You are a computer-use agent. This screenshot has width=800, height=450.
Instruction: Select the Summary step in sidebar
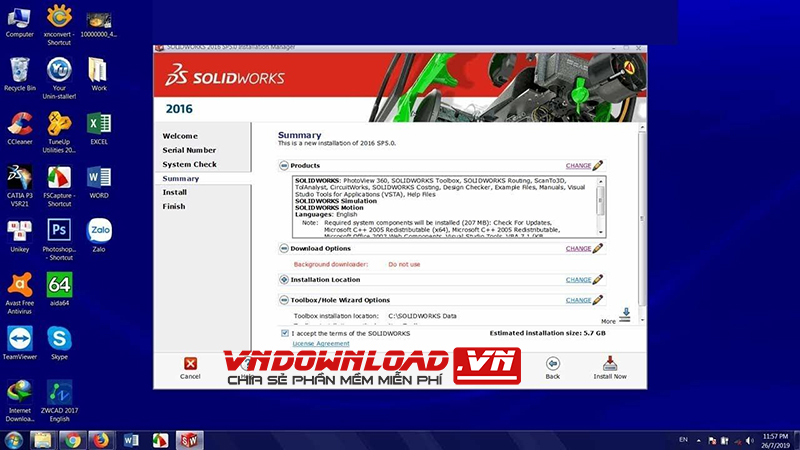point(181,179)
